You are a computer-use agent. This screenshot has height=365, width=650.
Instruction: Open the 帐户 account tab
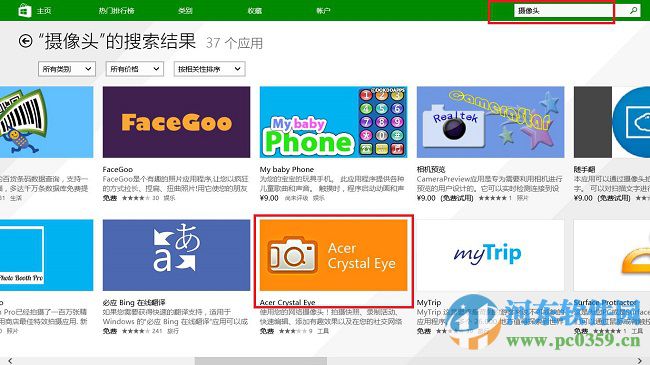[x=323, y=11]
